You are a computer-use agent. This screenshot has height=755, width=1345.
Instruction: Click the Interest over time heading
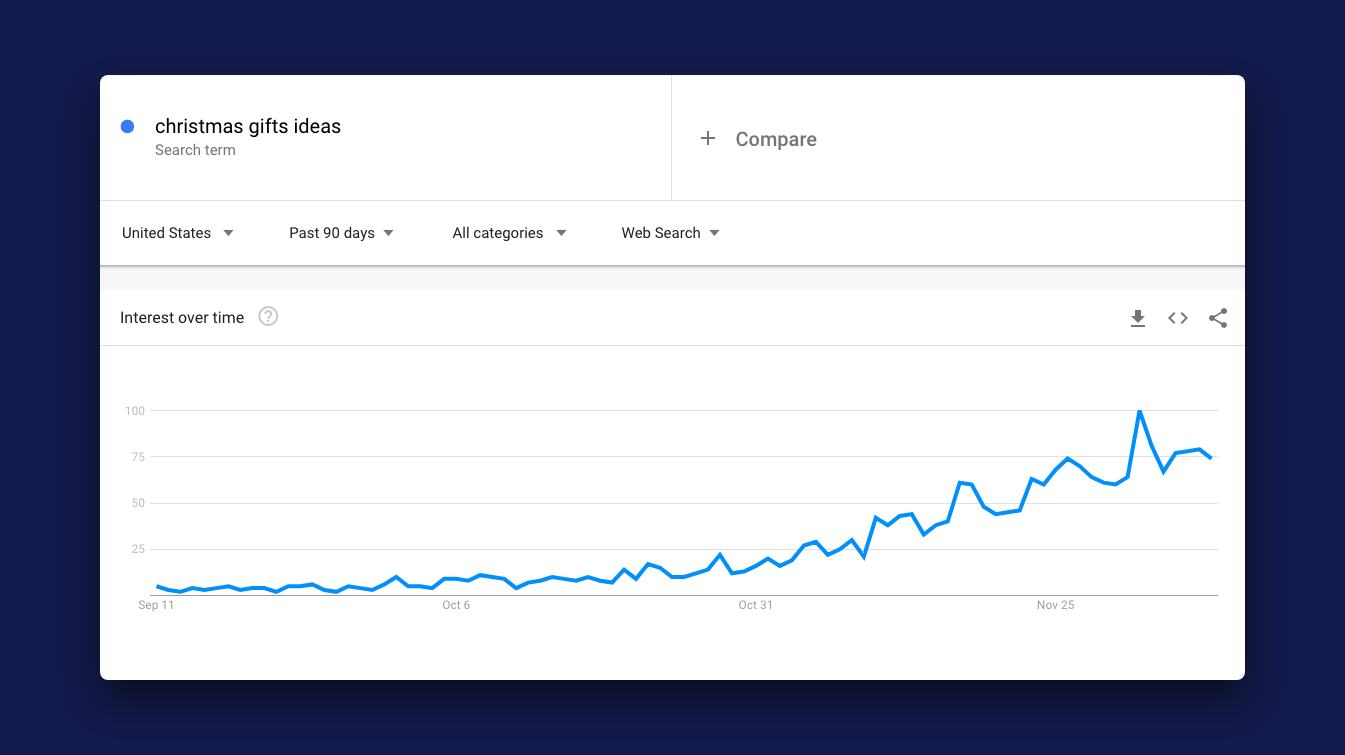(x=182, y=318)
